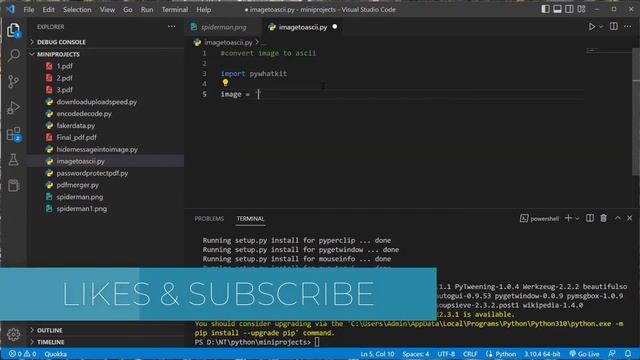Image resolution: width=640 pixels, height=360 pixels.
Task: Change end of line CRLF
Action: click(x=470, y=354)
